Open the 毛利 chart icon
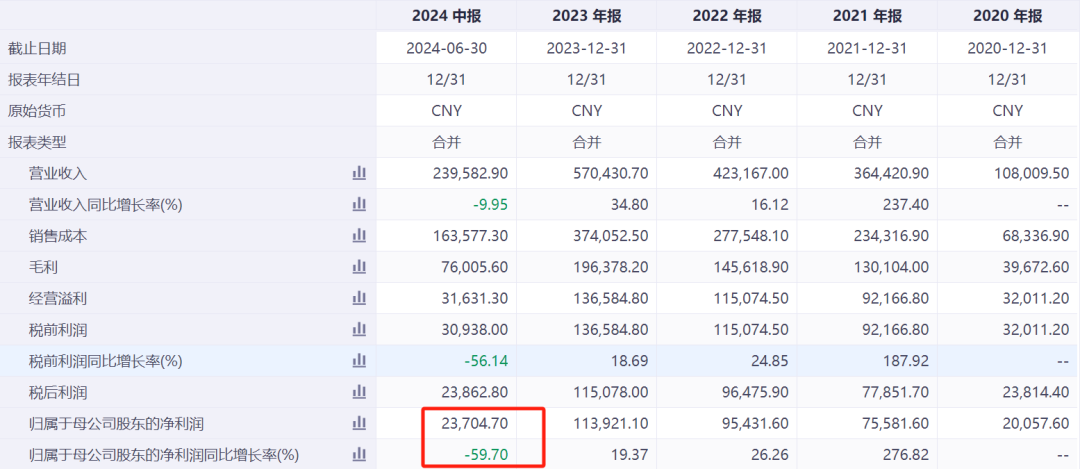This screenshot has height=469, width=1080. tap(359, 267)
